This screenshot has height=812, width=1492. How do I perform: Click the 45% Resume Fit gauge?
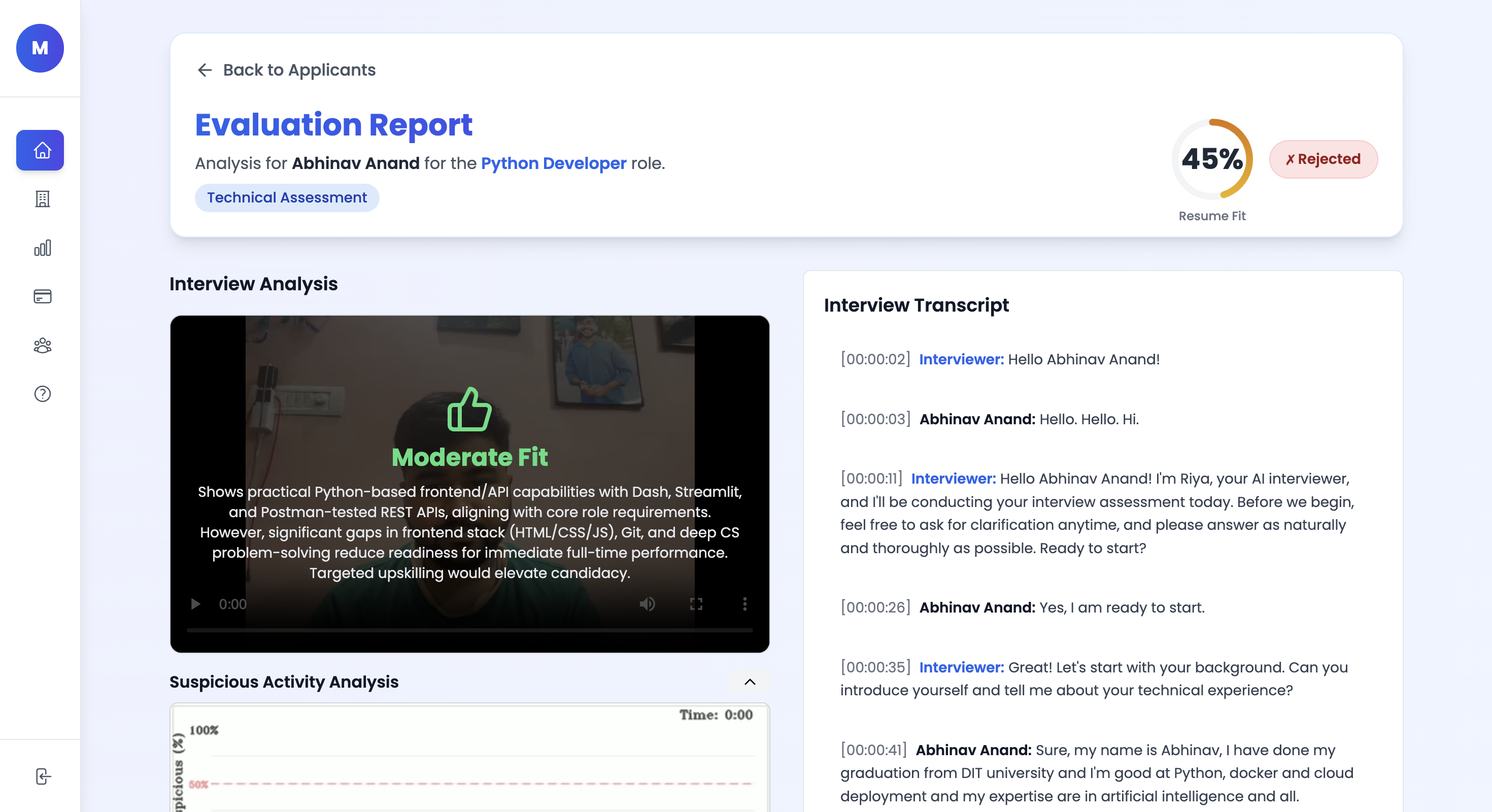click(1212, 159)
